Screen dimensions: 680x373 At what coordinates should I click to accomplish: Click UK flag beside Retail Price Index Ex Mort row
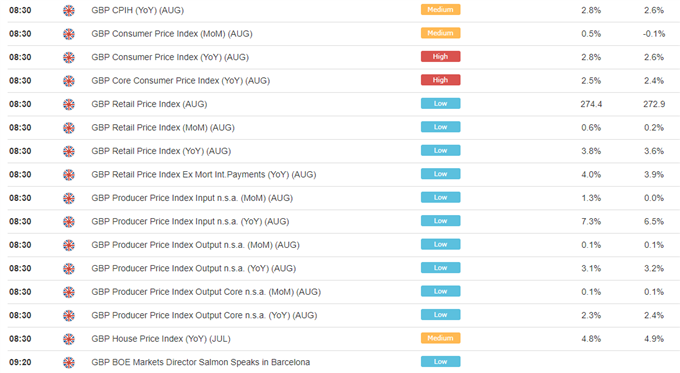coord(69,175)
